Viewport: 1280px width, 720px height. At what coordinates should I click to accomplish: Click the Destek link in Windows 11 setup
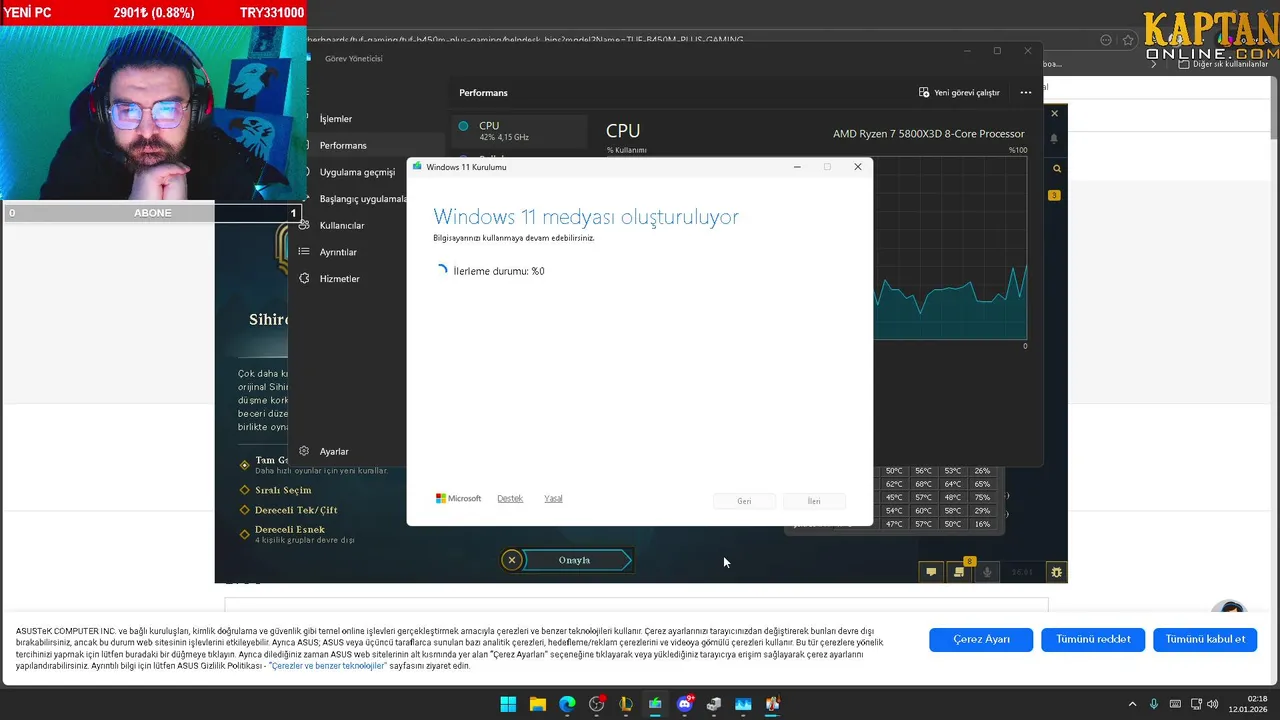tap(510, 499)
